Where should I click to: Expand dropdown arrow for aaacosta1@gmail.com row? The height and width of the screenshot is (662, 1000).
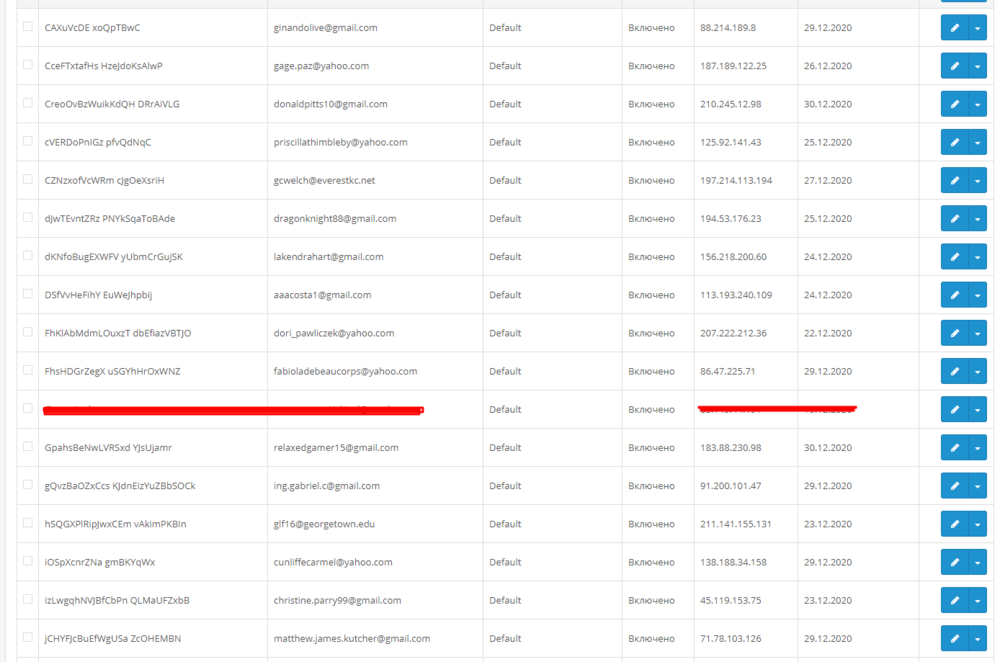pyautogui.click(x=977, y=295)
